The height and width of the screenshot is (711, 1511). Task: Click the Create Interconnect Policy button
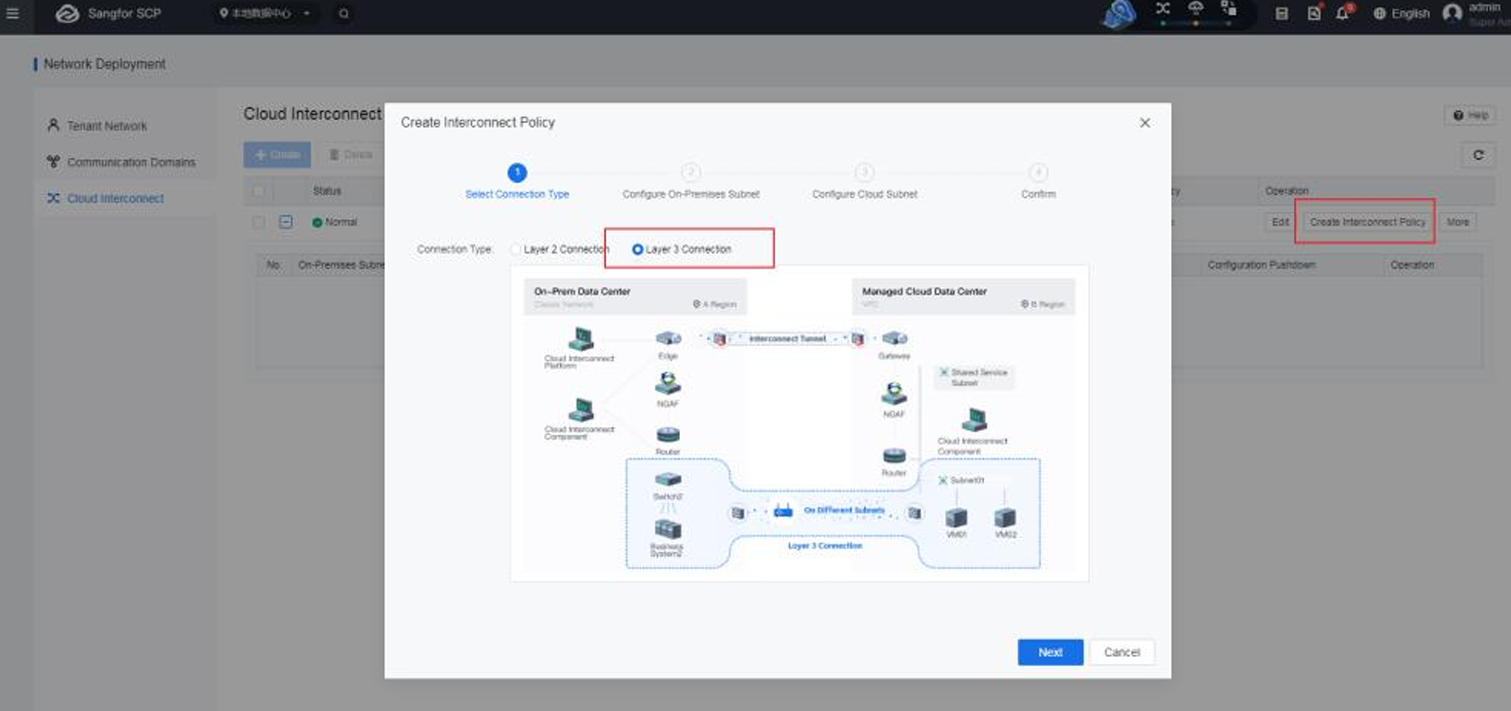pos(1365,221)
